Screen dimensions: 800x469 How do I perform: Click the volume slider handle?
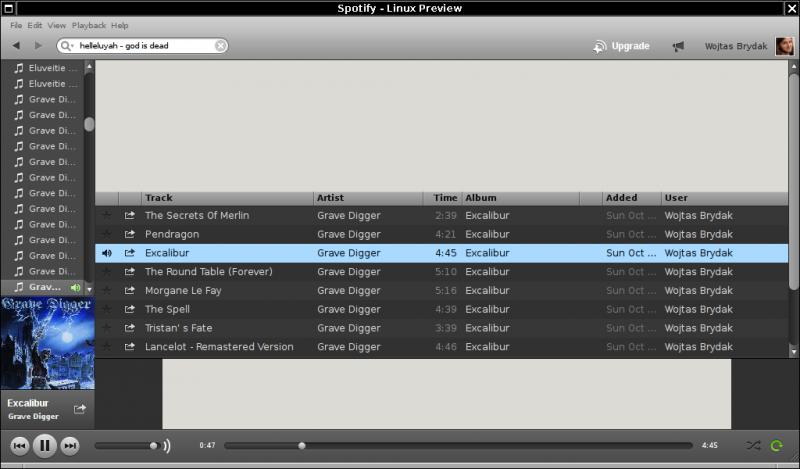pos(153,446)
